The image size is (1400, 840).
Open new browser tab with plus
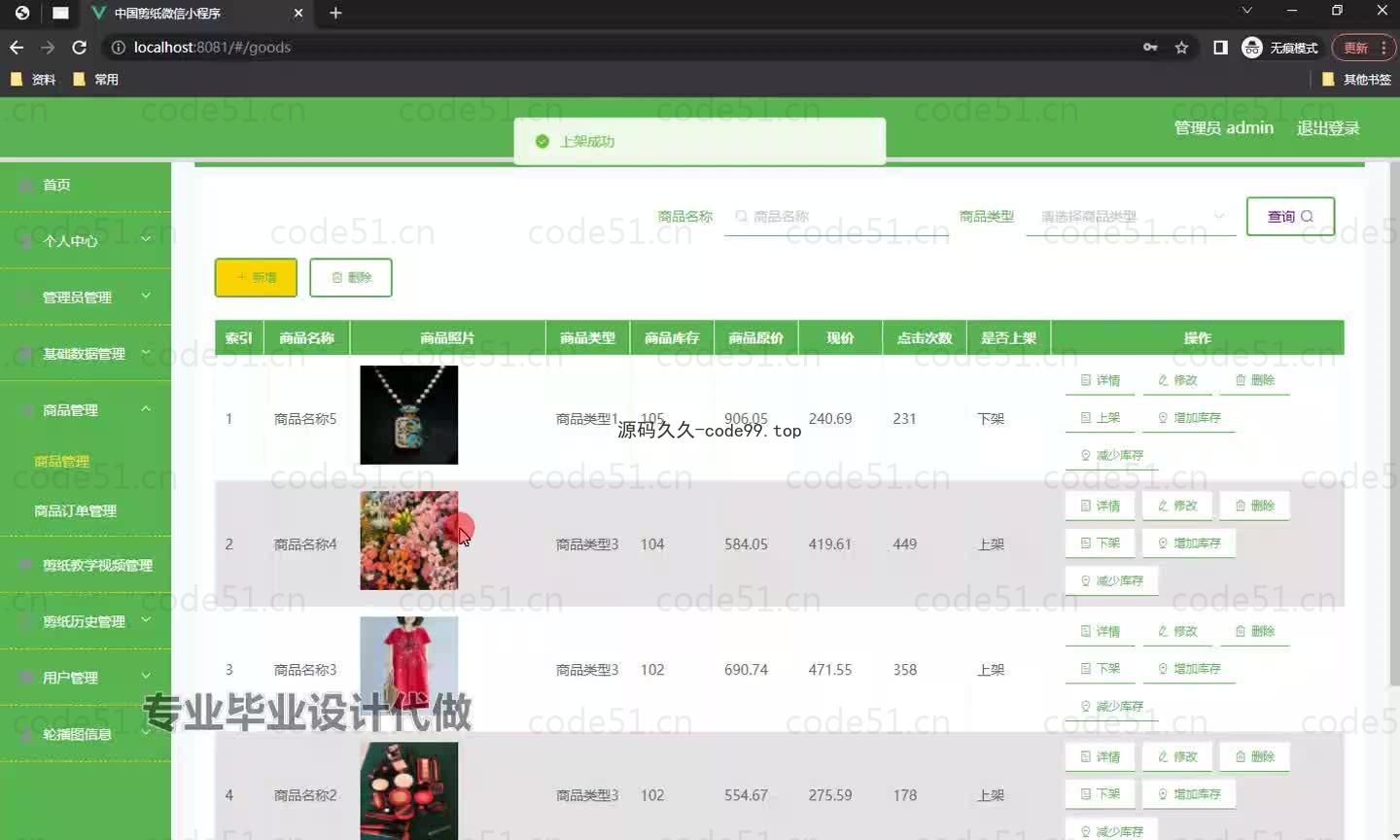coord(335,13)
